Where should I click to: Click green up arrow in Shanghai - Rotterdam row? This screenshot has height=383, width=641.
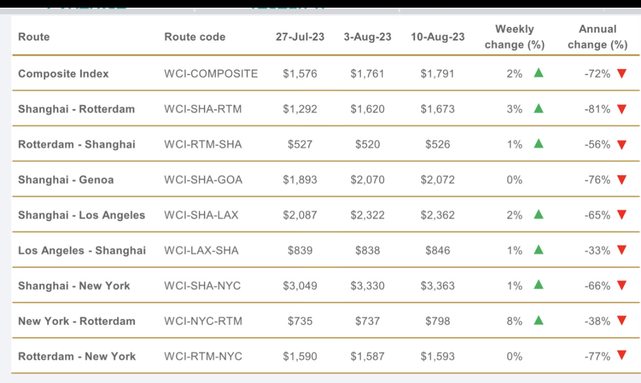pos(539,108)
